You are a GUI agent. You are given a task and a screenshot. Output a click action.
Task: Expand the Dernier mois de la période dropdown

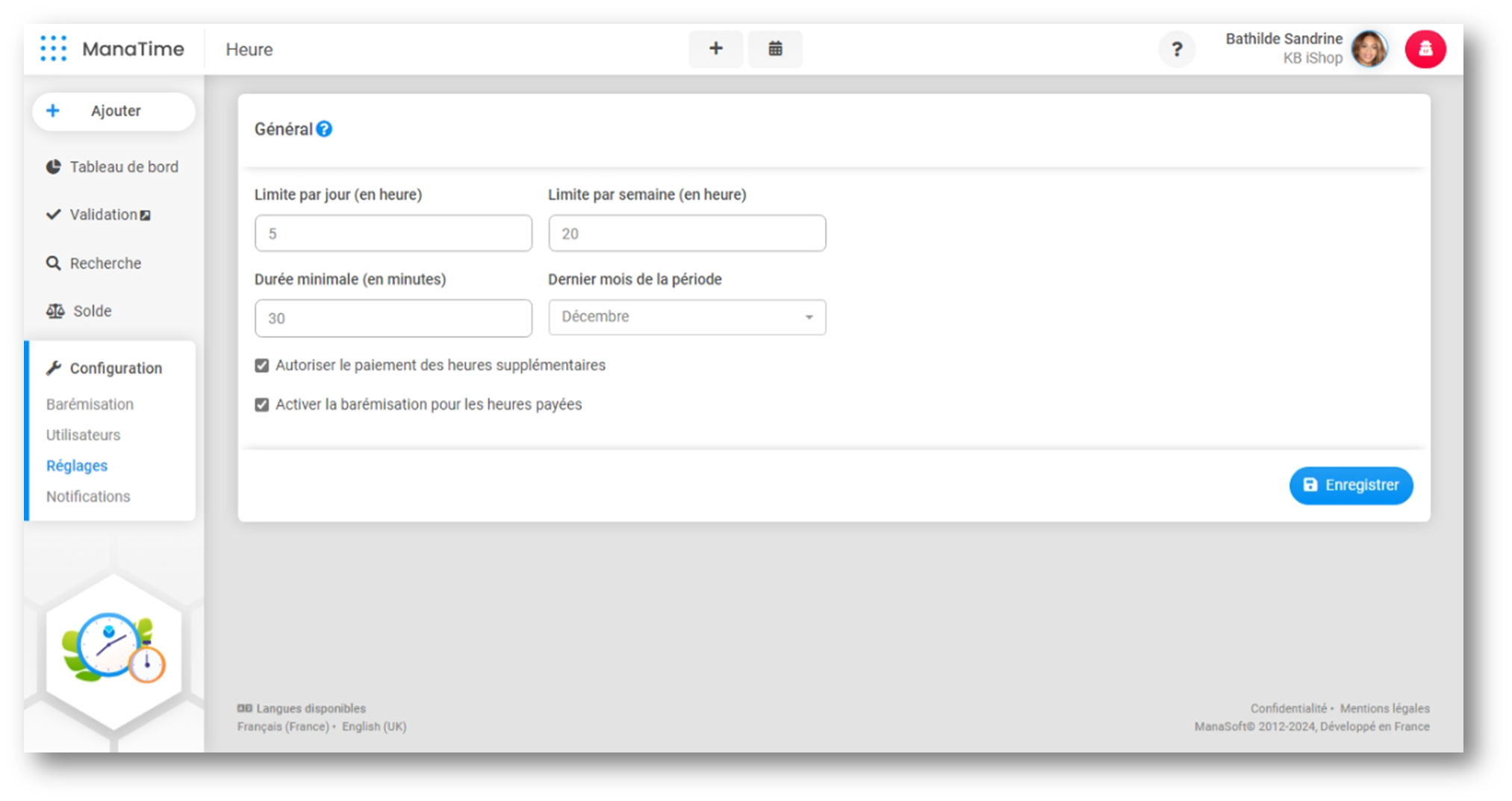[x=686, y=317]
